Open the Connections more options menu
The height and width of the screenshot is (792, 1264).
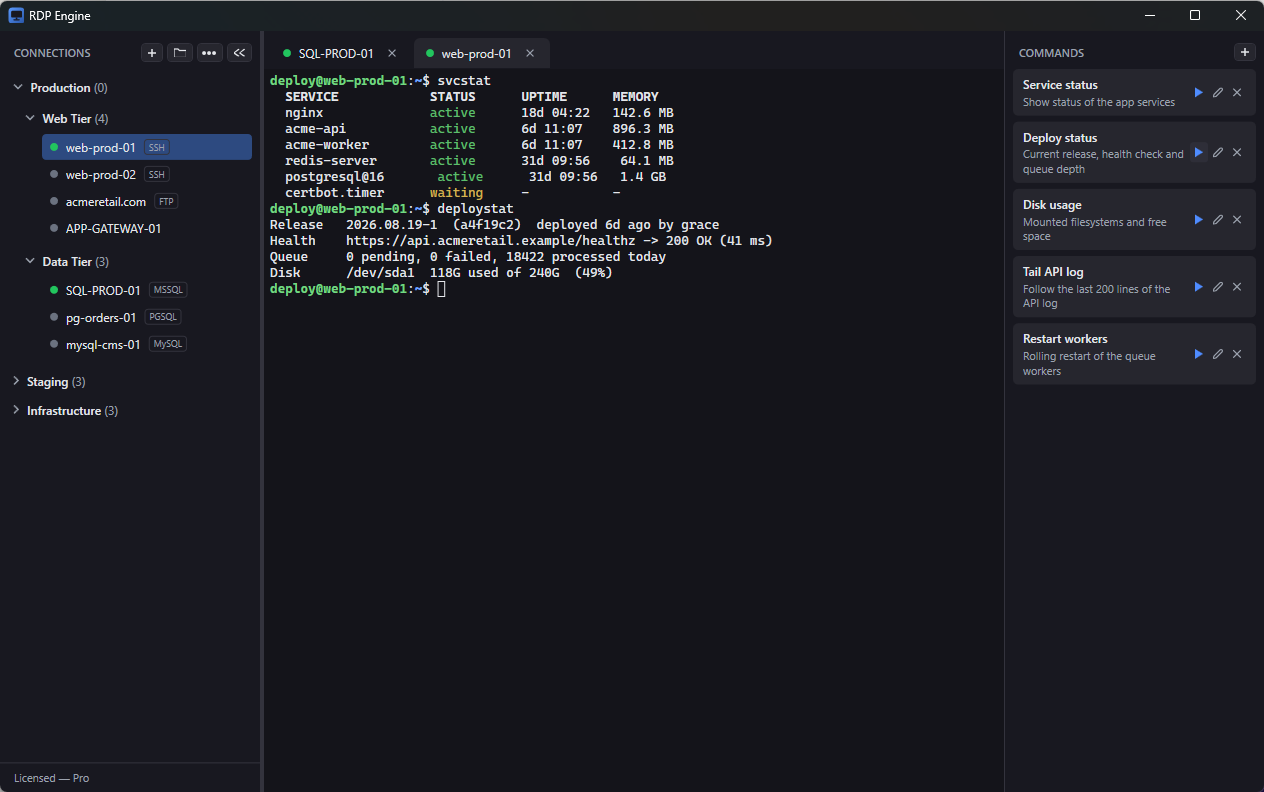209,53
